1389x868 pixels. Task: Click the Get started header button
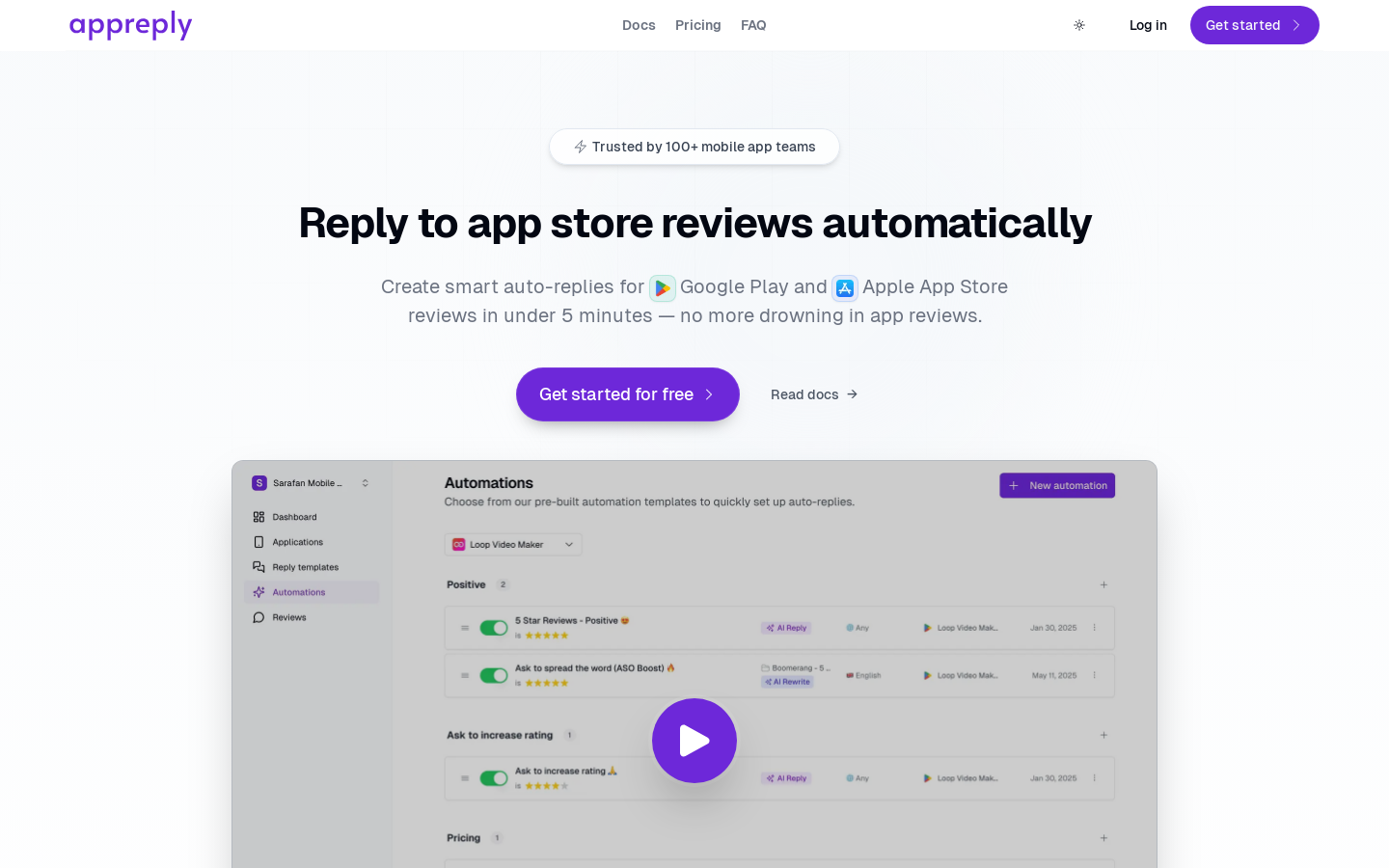[1255, 25]
